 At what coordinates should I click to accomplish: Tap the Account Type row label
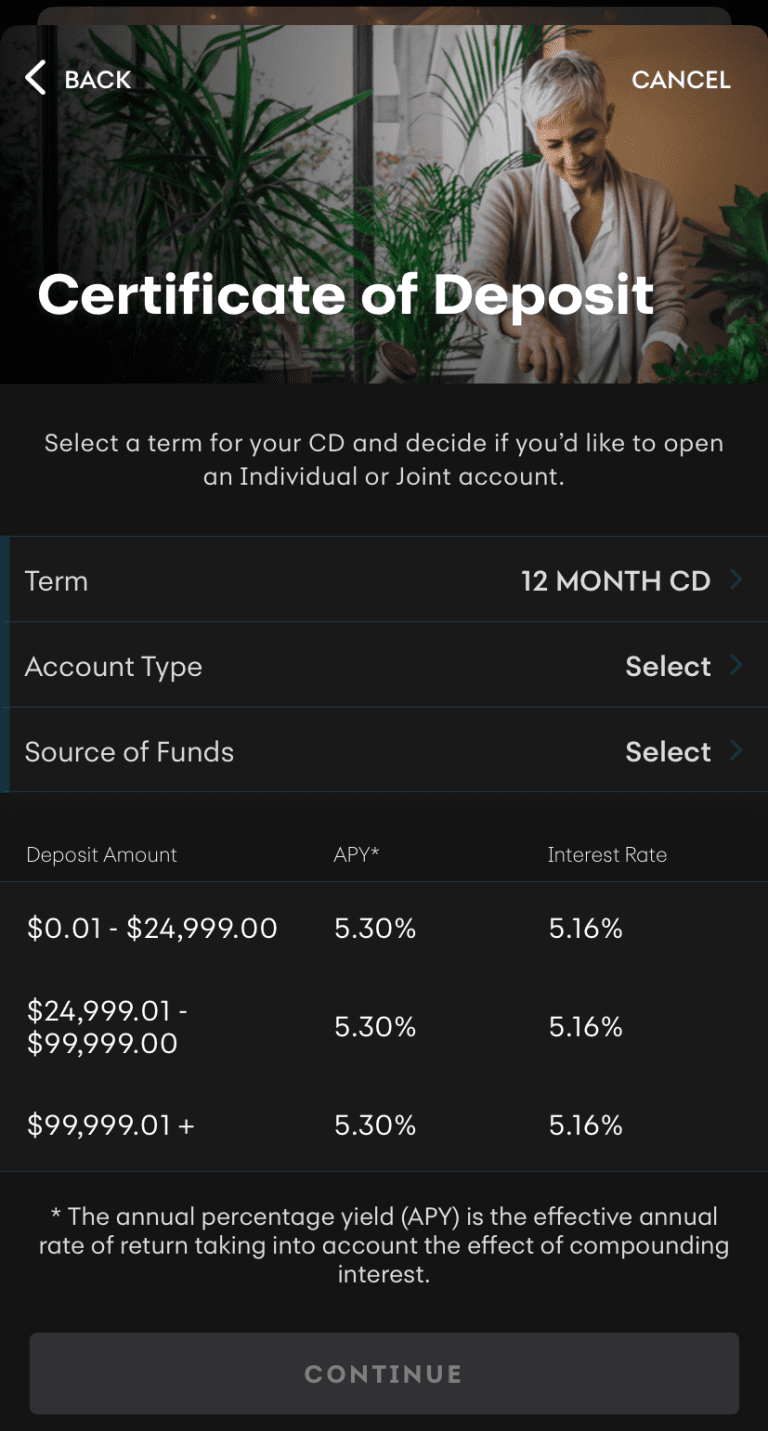coord(113,666)
